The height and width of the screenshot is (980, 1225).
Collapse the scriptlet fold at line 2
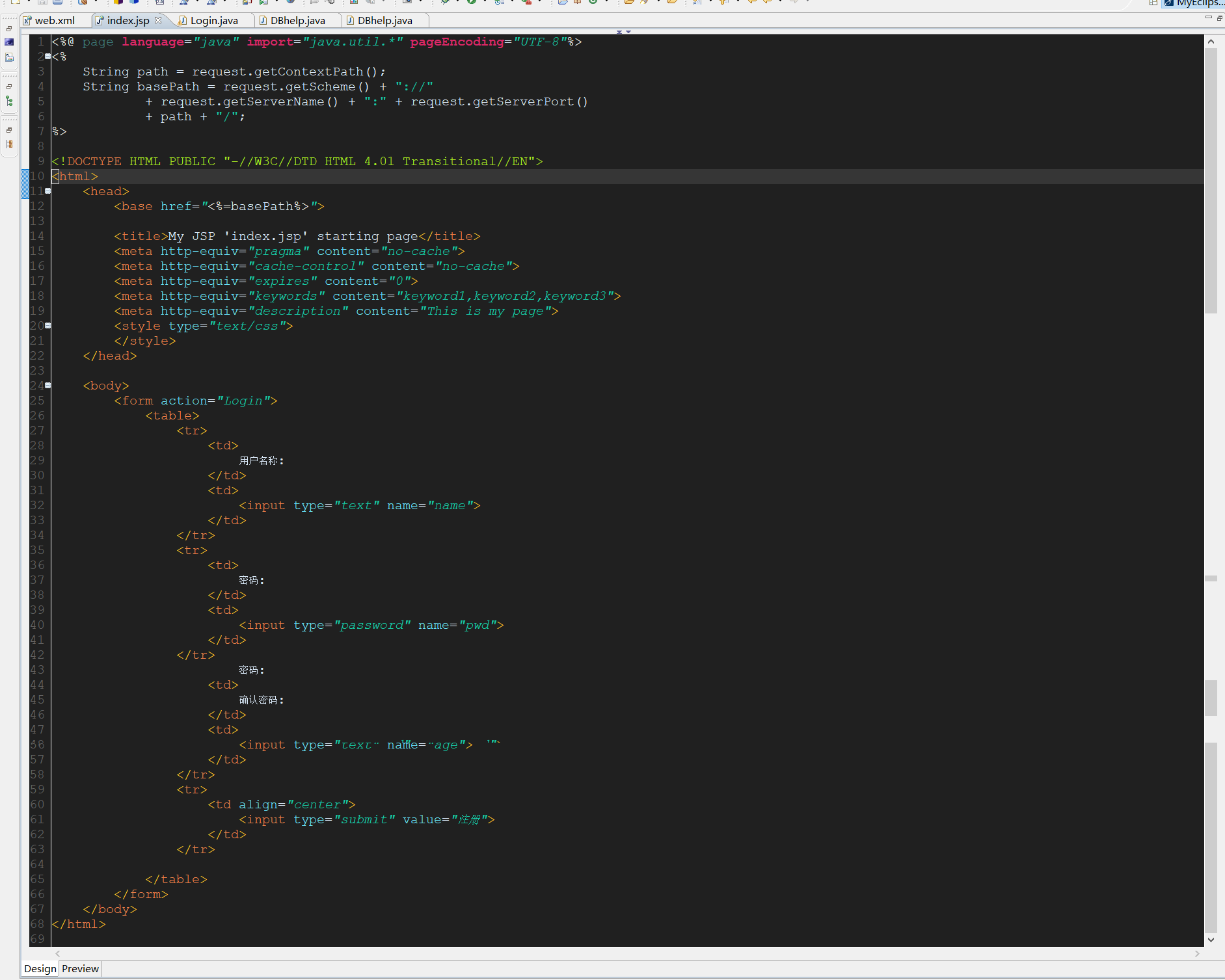(x=47, y=57)
